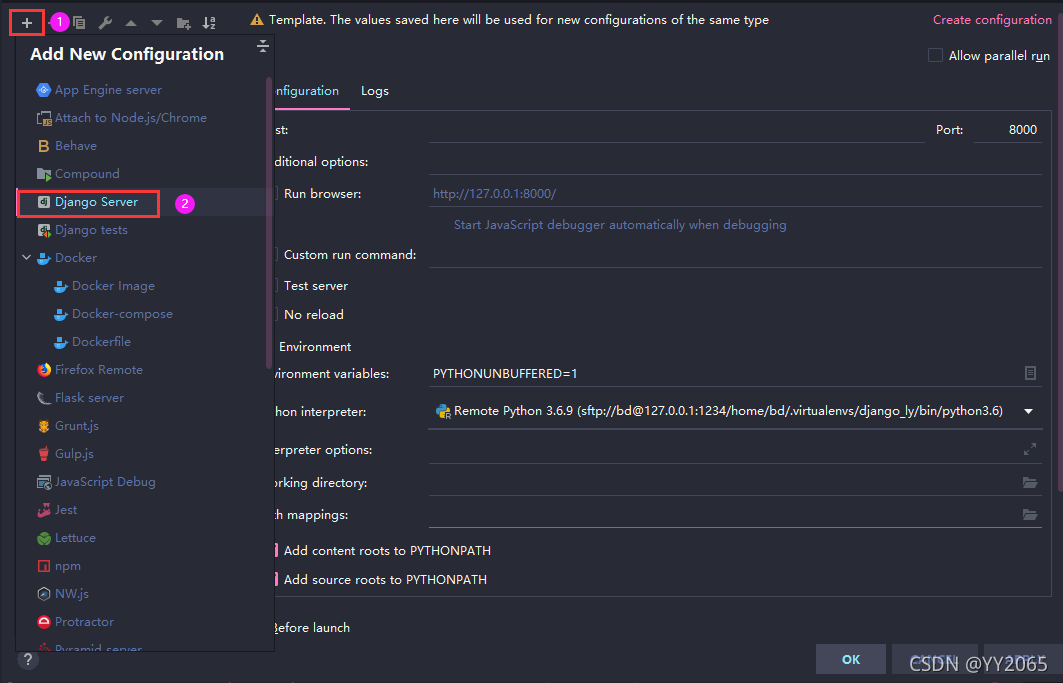Move configuration up with the arrow icon
The height and width of the screenshot is (683, 1063).
(x=131, y=23)
